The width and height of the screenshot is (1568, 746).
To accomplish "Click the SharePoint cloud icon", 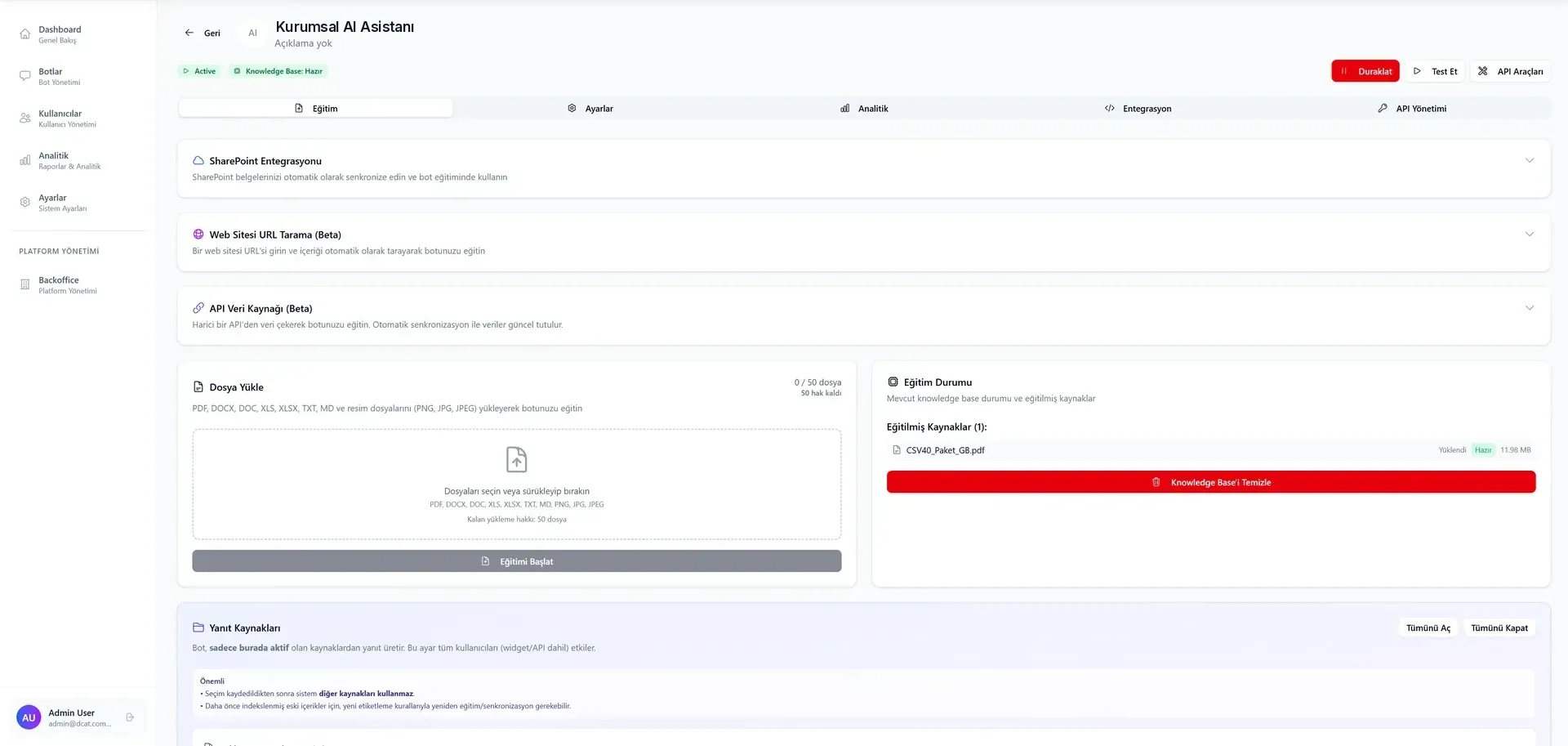I will pyautogui.click(x=198, y=161).
